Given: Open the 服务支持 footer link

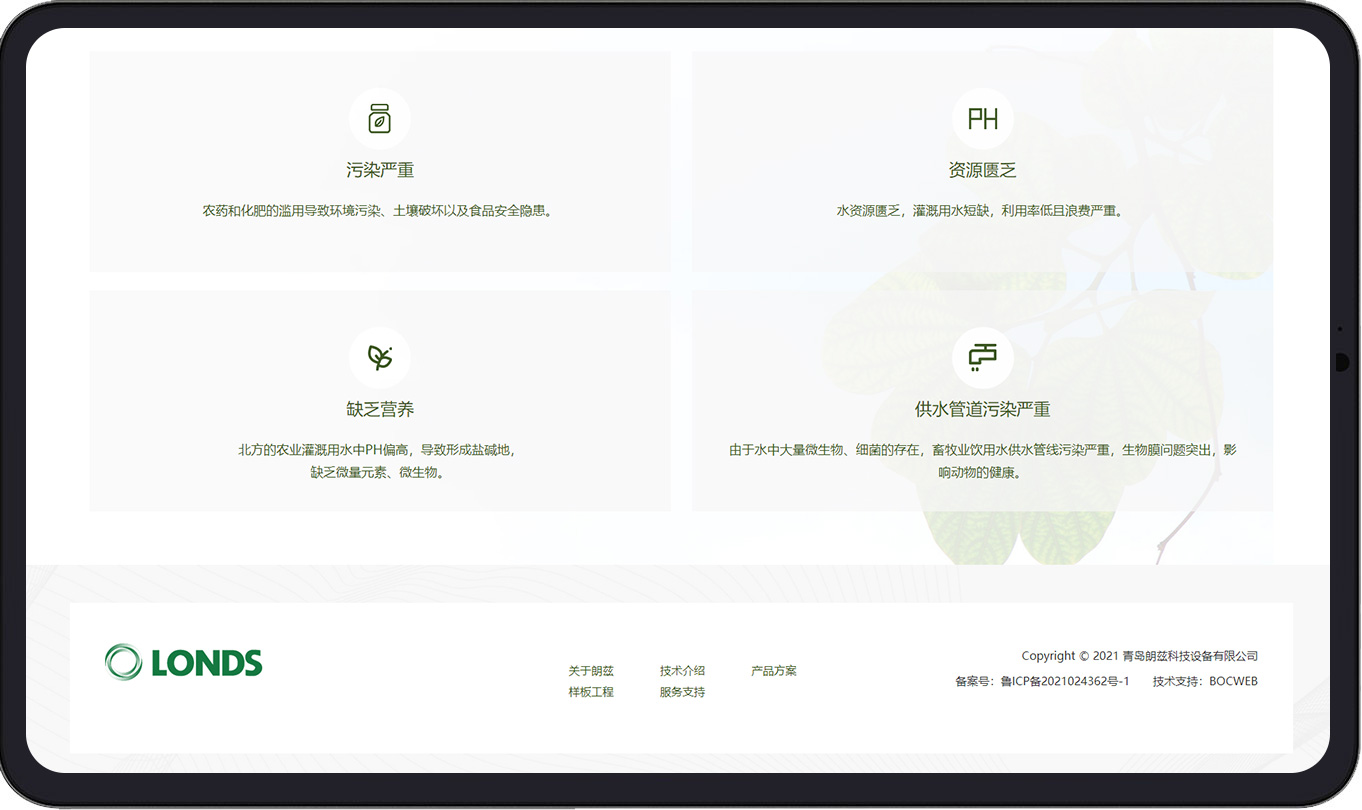Looking at the screenshot, I should (682, 692).
